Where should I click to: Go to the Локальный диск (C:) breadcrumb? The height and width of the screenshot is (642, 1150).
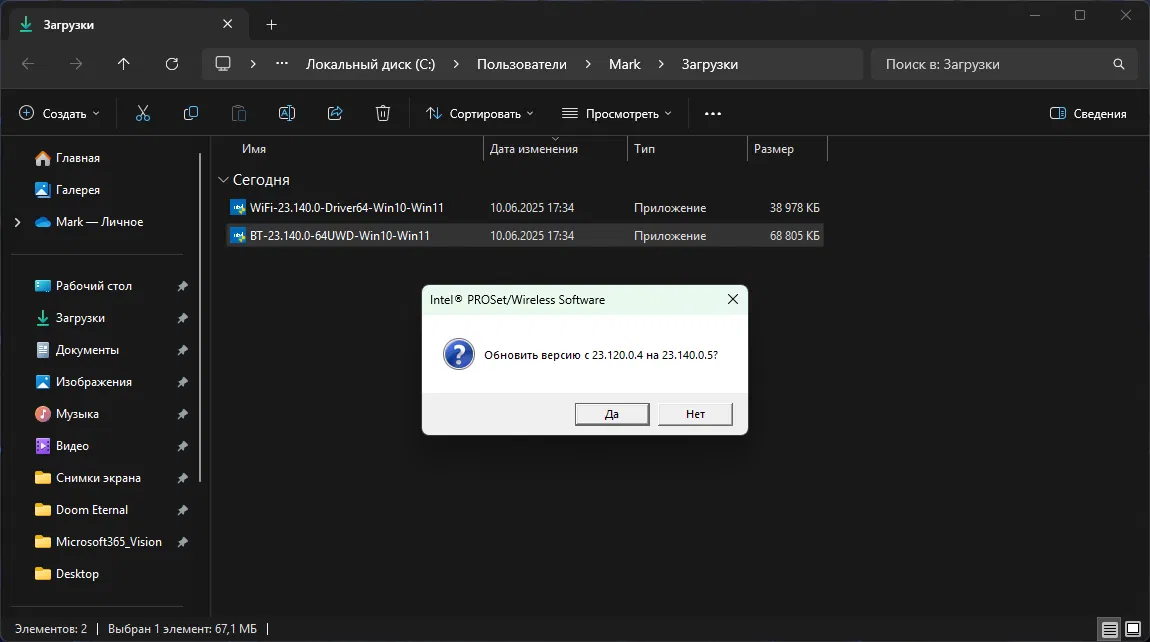click(x=370, y=65)
